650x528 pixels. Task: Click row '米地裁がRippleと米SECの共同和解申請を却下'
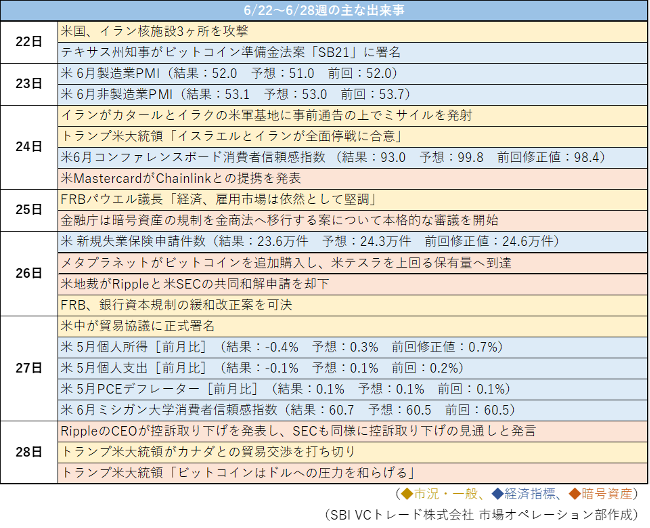352,284
